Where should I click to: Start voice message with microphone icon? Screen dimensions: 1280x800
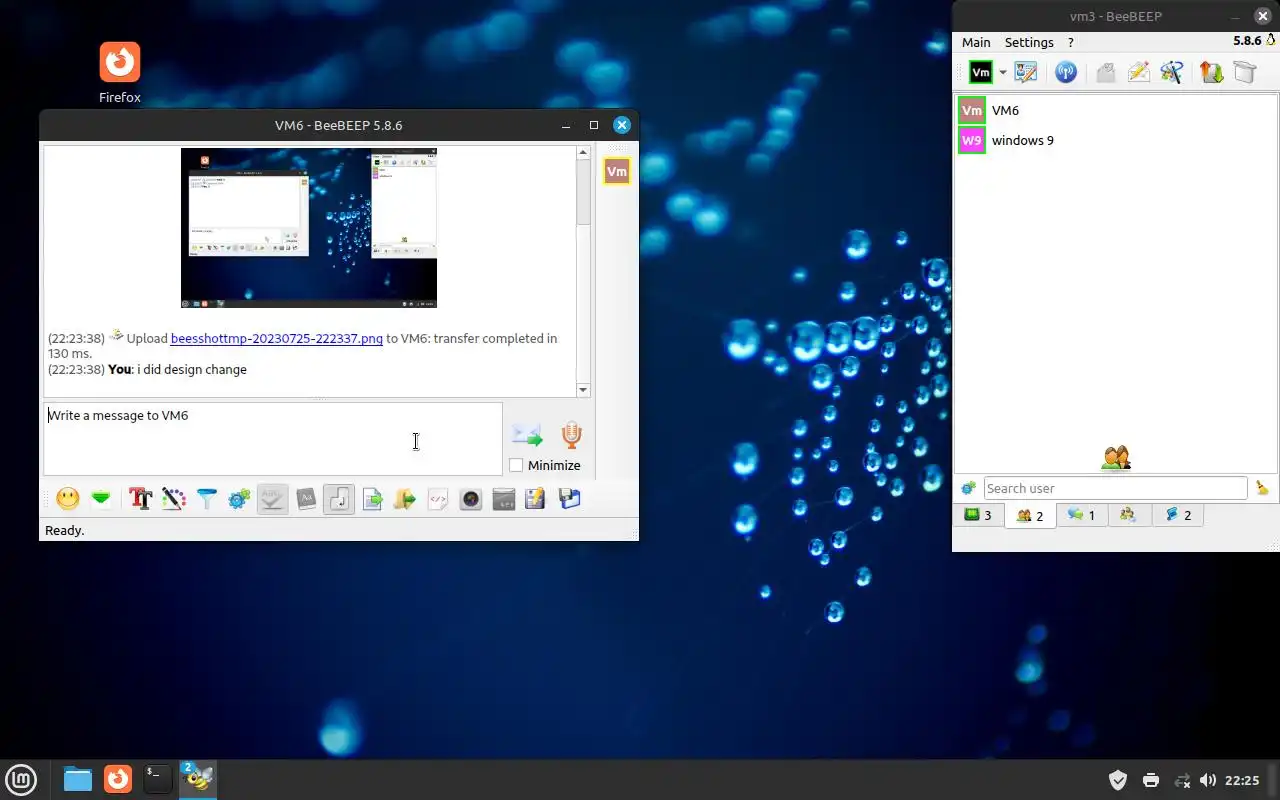tap(571, 434)
